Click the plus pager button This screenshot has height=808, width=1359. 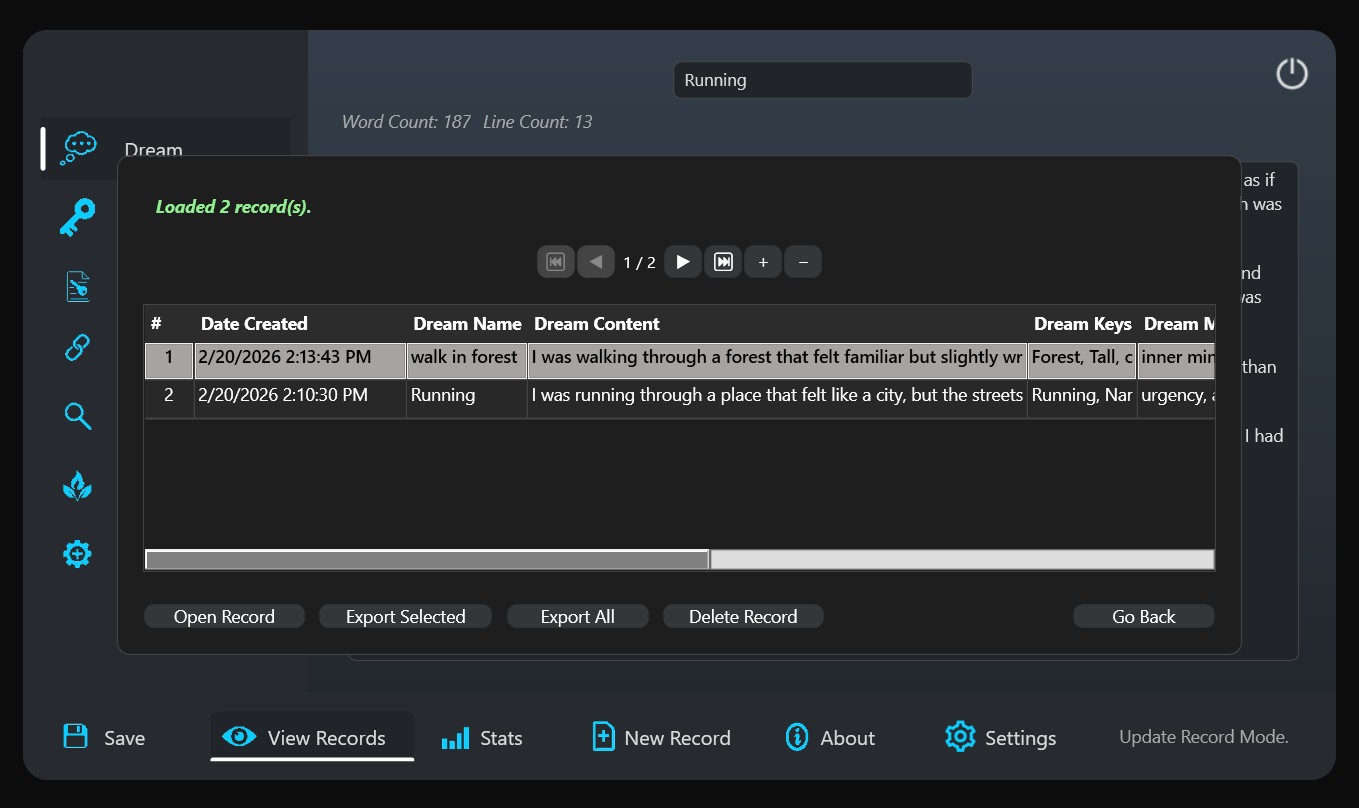coord(763,262)
